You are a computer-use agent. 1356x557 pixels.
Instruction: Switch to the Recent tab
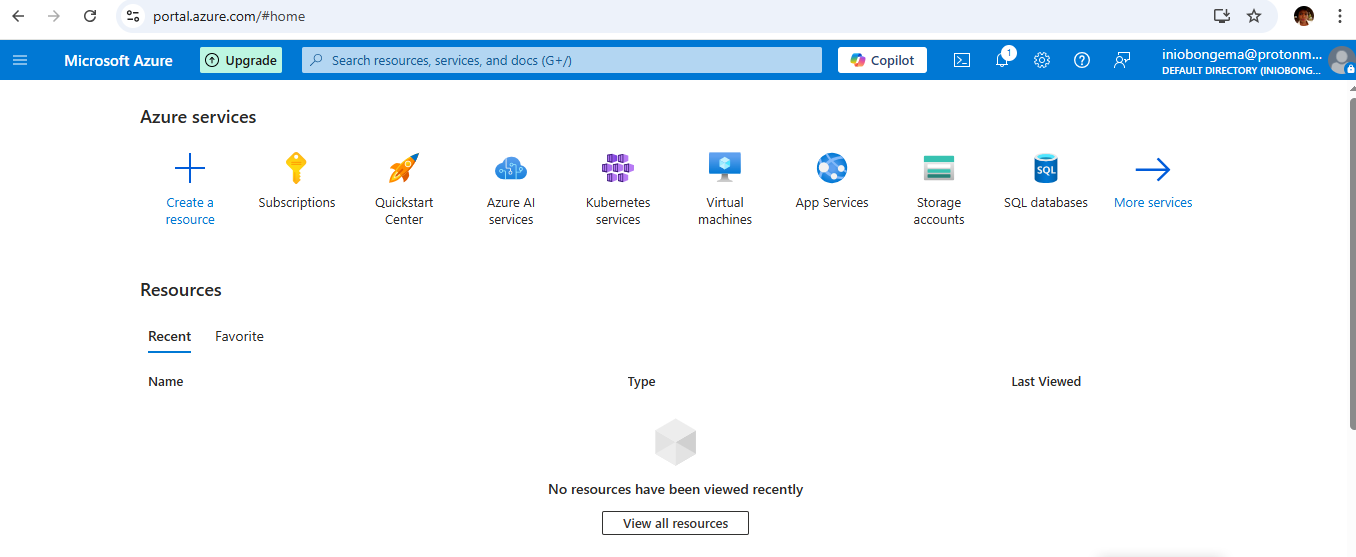click(169, 337)
